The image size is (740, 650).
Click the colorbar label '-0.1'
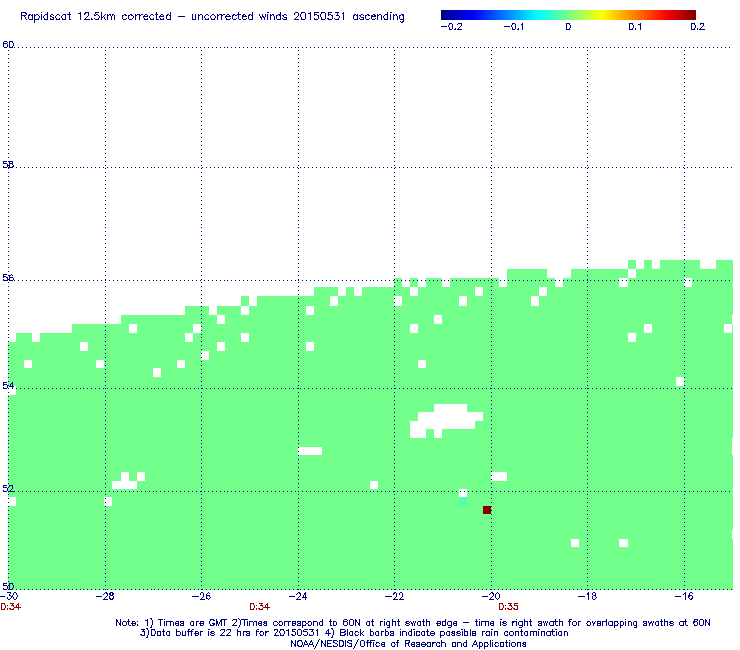(513, 27)
